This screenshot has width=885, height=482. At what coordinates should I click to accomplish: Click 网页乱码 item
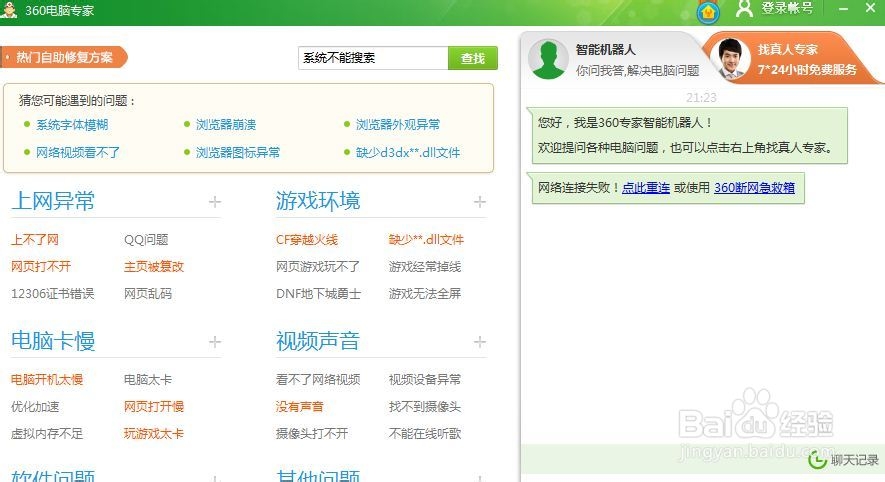click(x=147, y=293)
